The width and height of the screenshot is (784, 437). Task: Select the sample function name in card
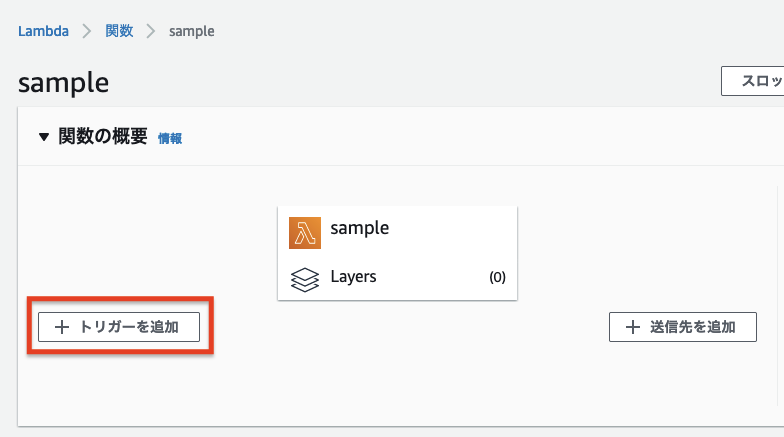click(359, 228)
